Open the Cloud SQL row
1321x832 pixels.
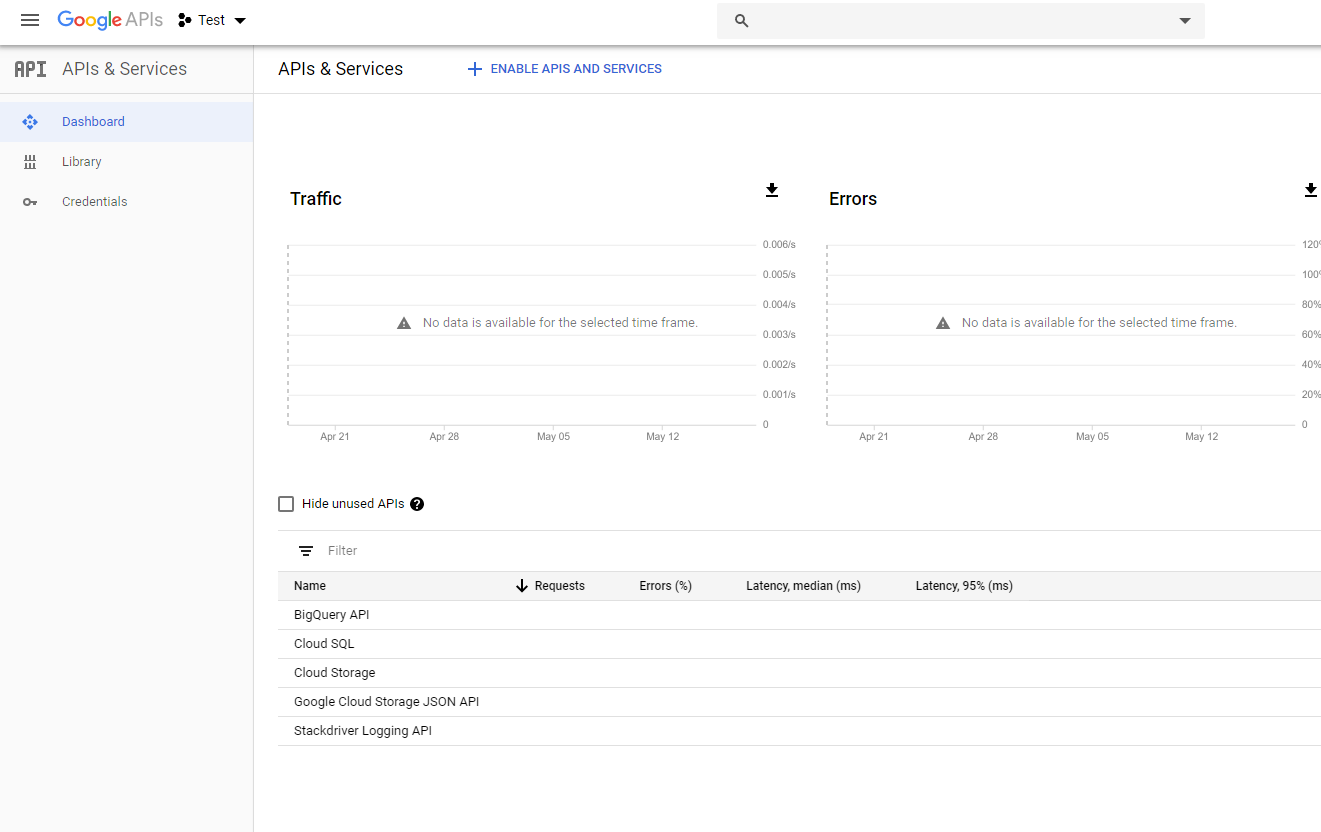[x=799, y=644]
